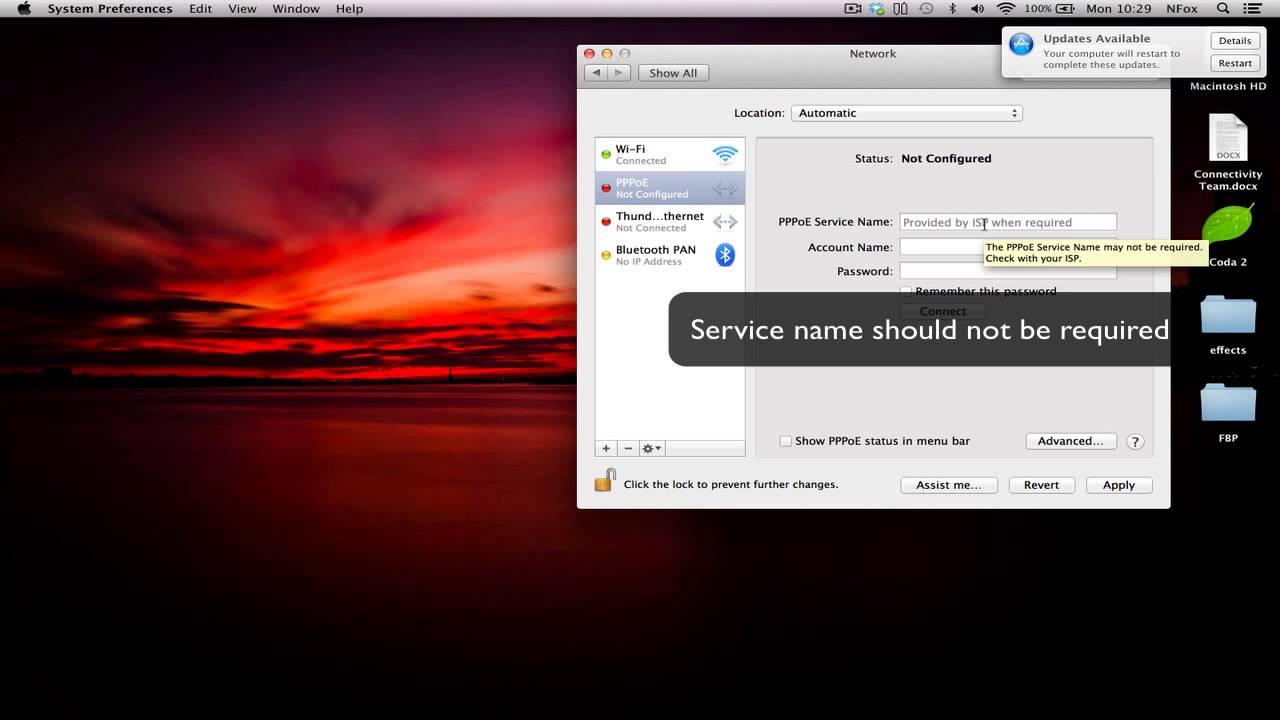Open the NFox user menu
This screenshot has height=720, width=1280.
coord(1182,9)
